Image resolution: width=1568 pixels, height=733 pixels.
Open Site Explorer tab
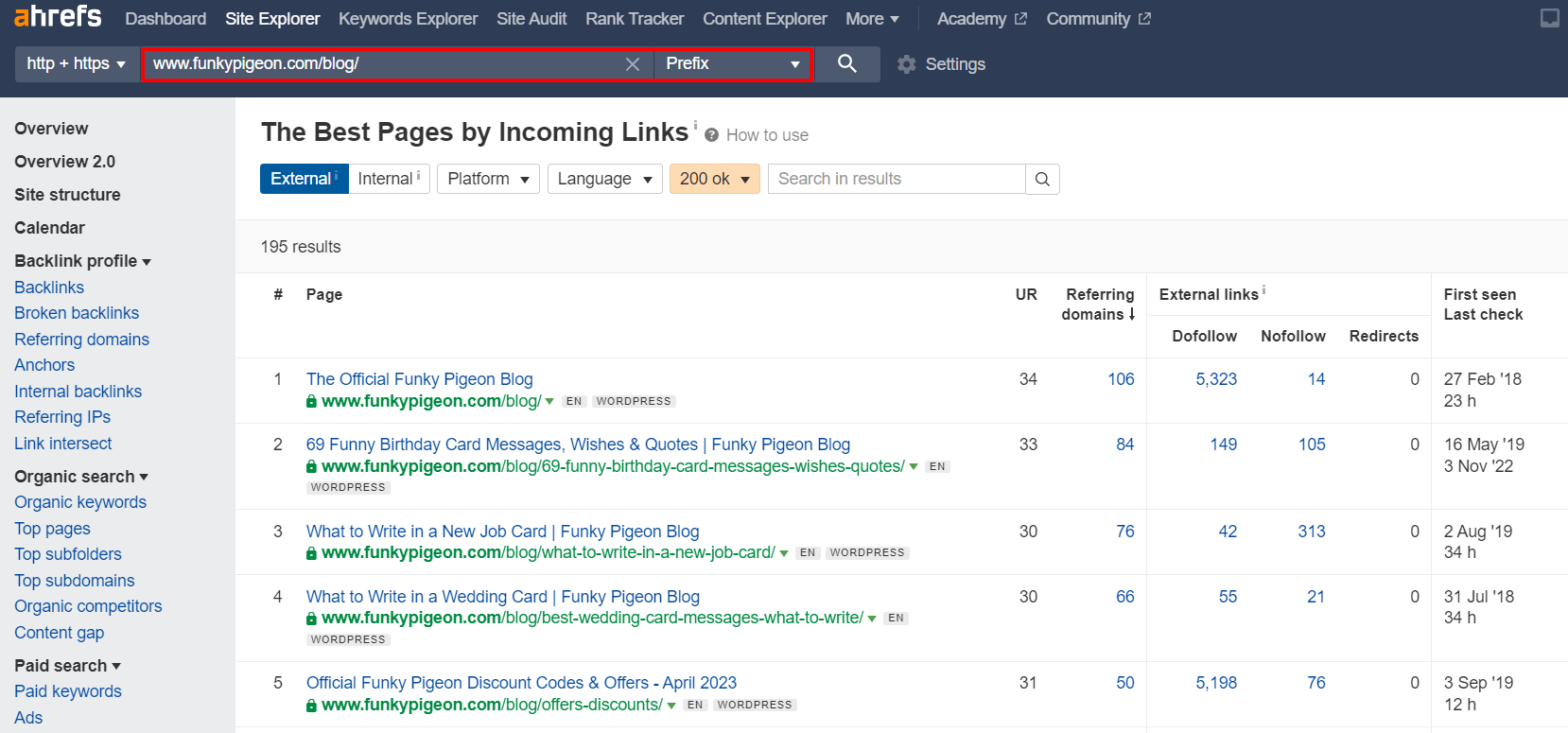(x=272, y=19)
